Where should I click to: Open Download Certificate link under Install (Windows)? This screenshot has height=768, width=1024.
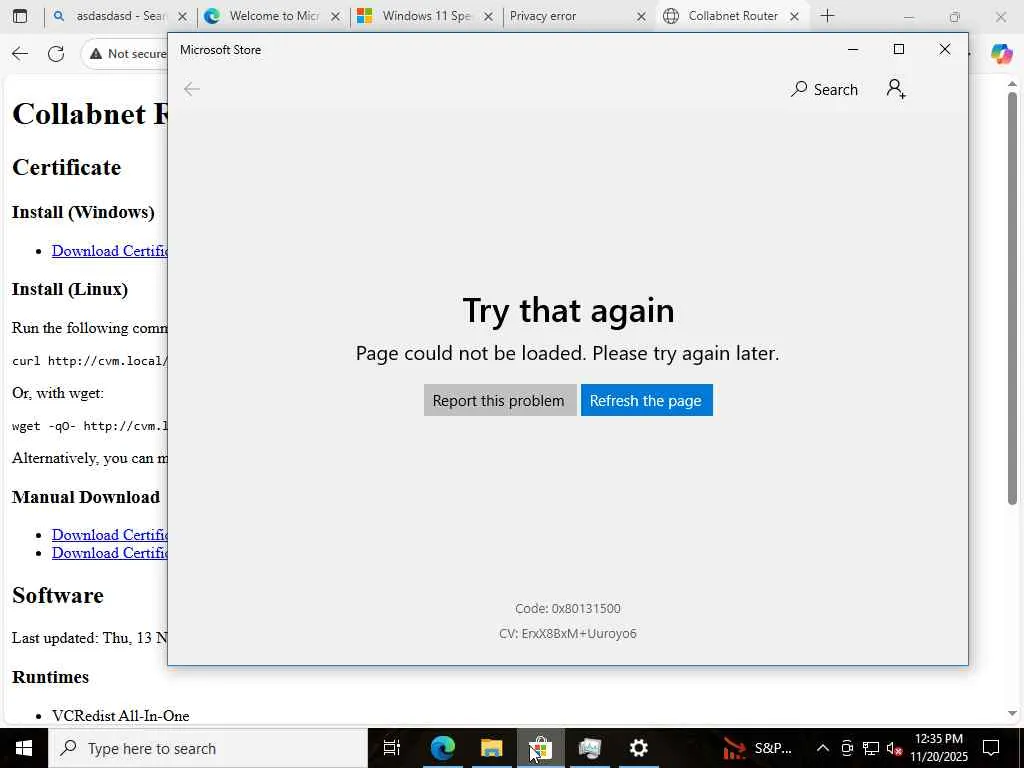point(110,251)
